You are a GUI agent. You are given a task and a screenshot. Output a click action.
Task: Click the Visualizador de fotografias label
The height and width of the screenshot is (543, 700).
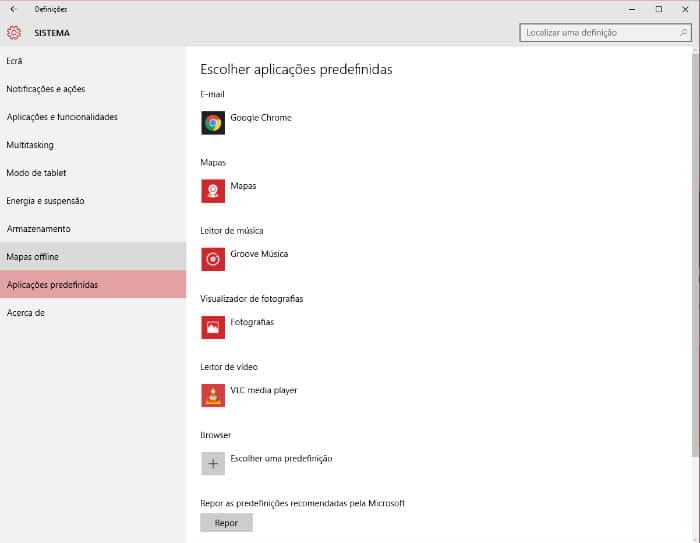point(252,299)
